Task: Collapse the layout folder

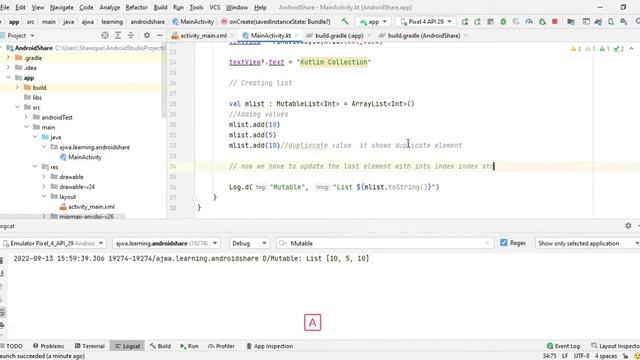Action: coord(44,197)
